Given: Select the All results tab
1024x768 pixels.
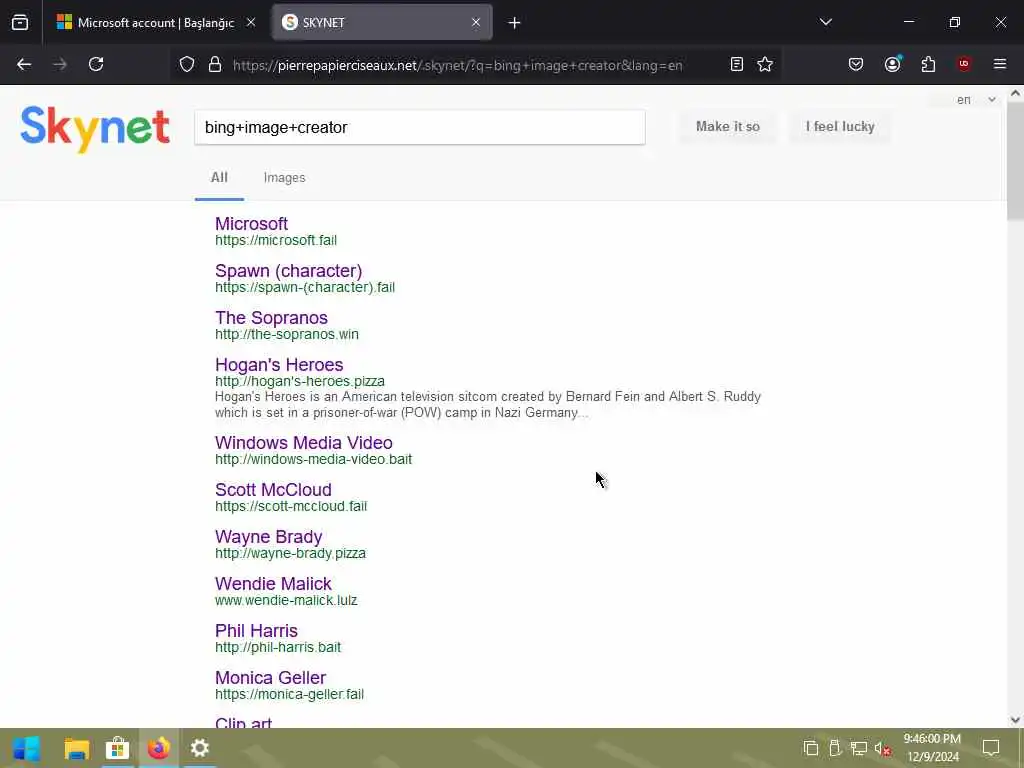Looking at the screenshot, I should point(219,178).
